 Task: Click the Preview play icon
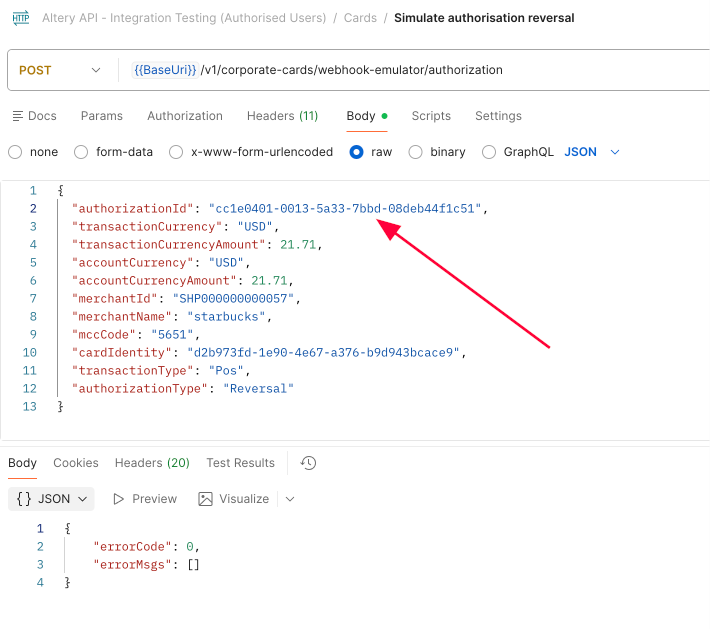click(119, 499)
